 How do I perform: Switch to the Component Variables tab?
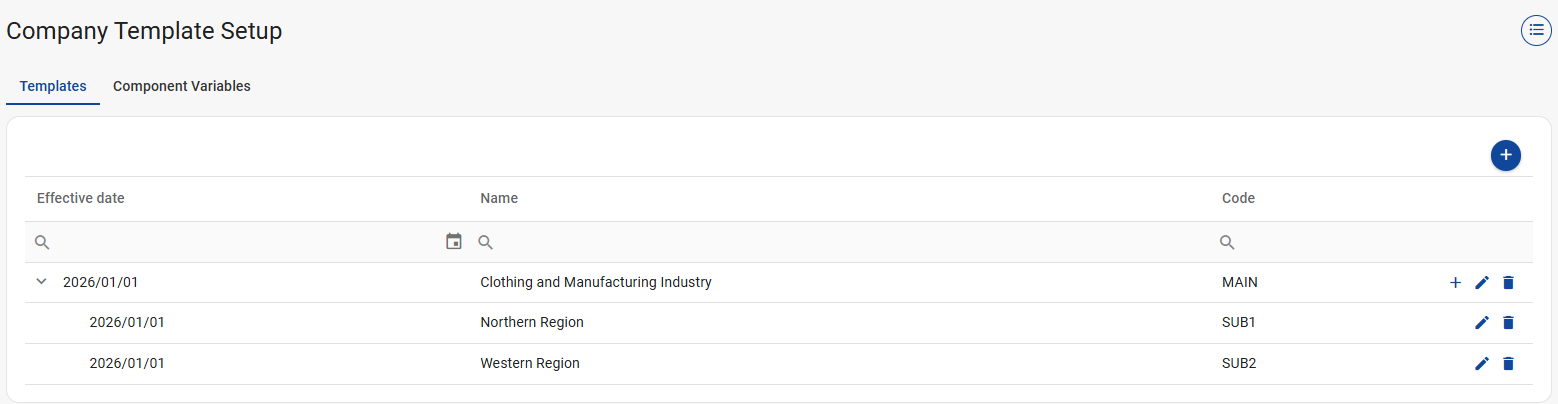(182, 86)
